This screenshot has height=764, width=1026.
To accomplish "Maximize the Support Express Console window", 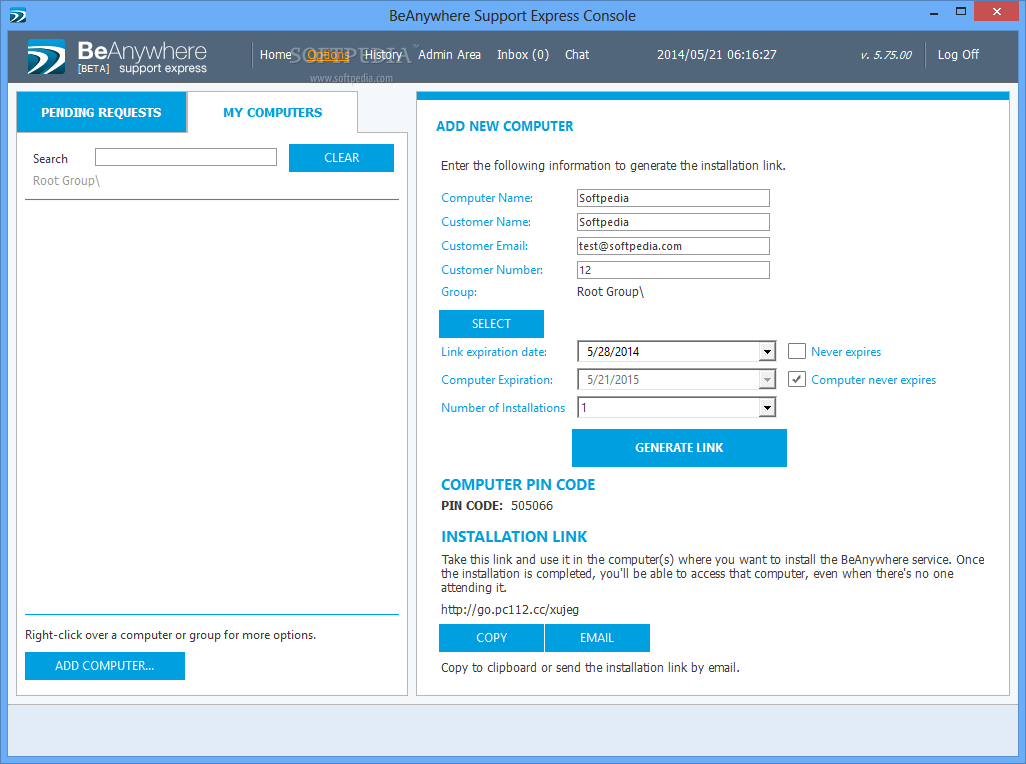I will (x=961, y=12).
